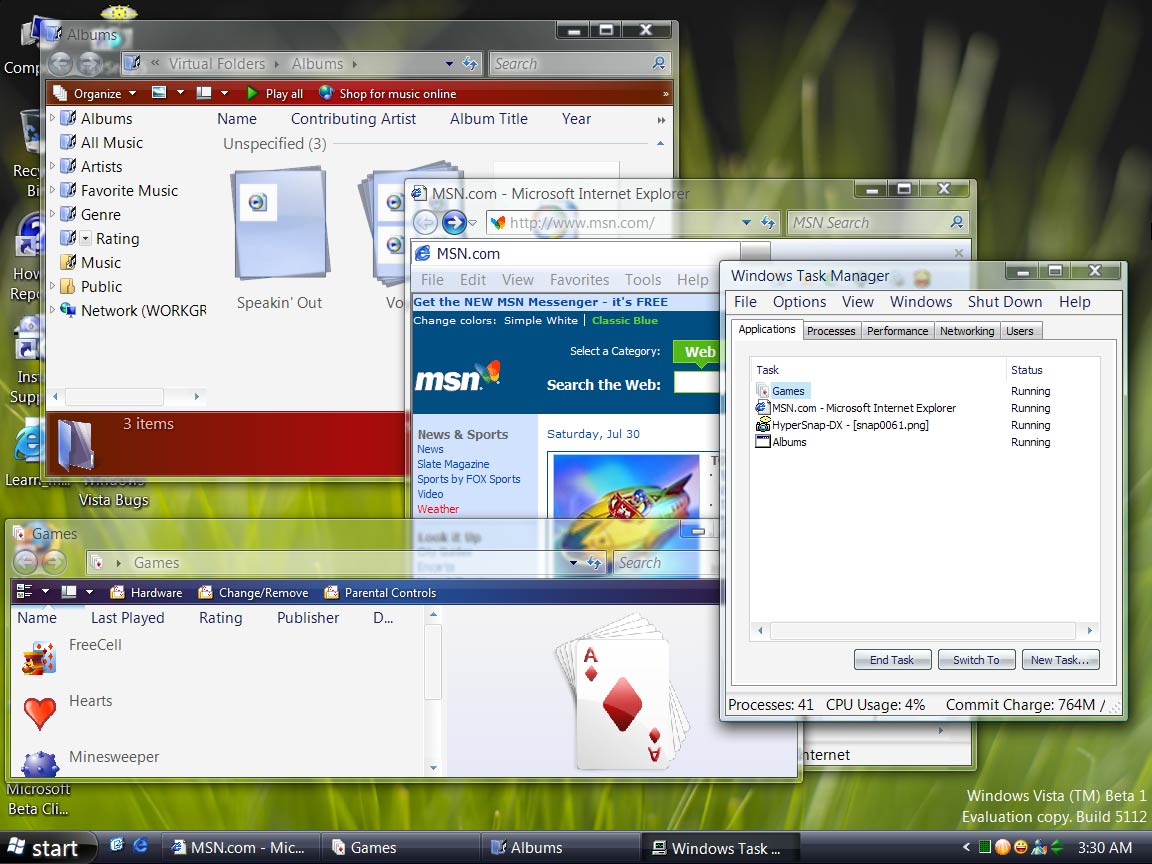Click the green Play all icon
Screen dimensions: 1152x864
click(252, 93)
